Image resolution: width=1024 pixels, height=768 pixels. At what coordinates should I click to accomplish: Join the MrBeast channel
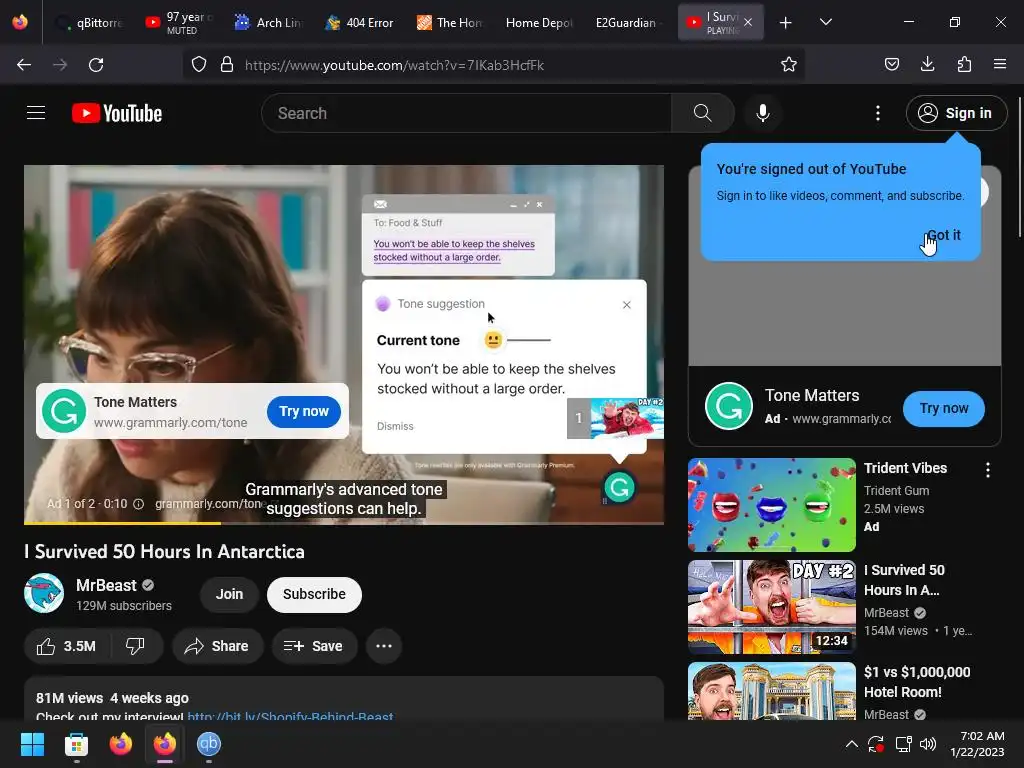[229, 594]
